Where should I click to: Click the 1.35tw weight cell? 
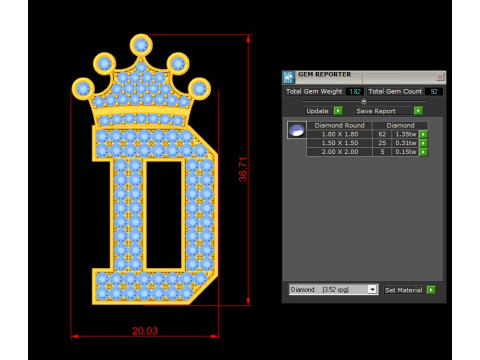coord(405,134)
